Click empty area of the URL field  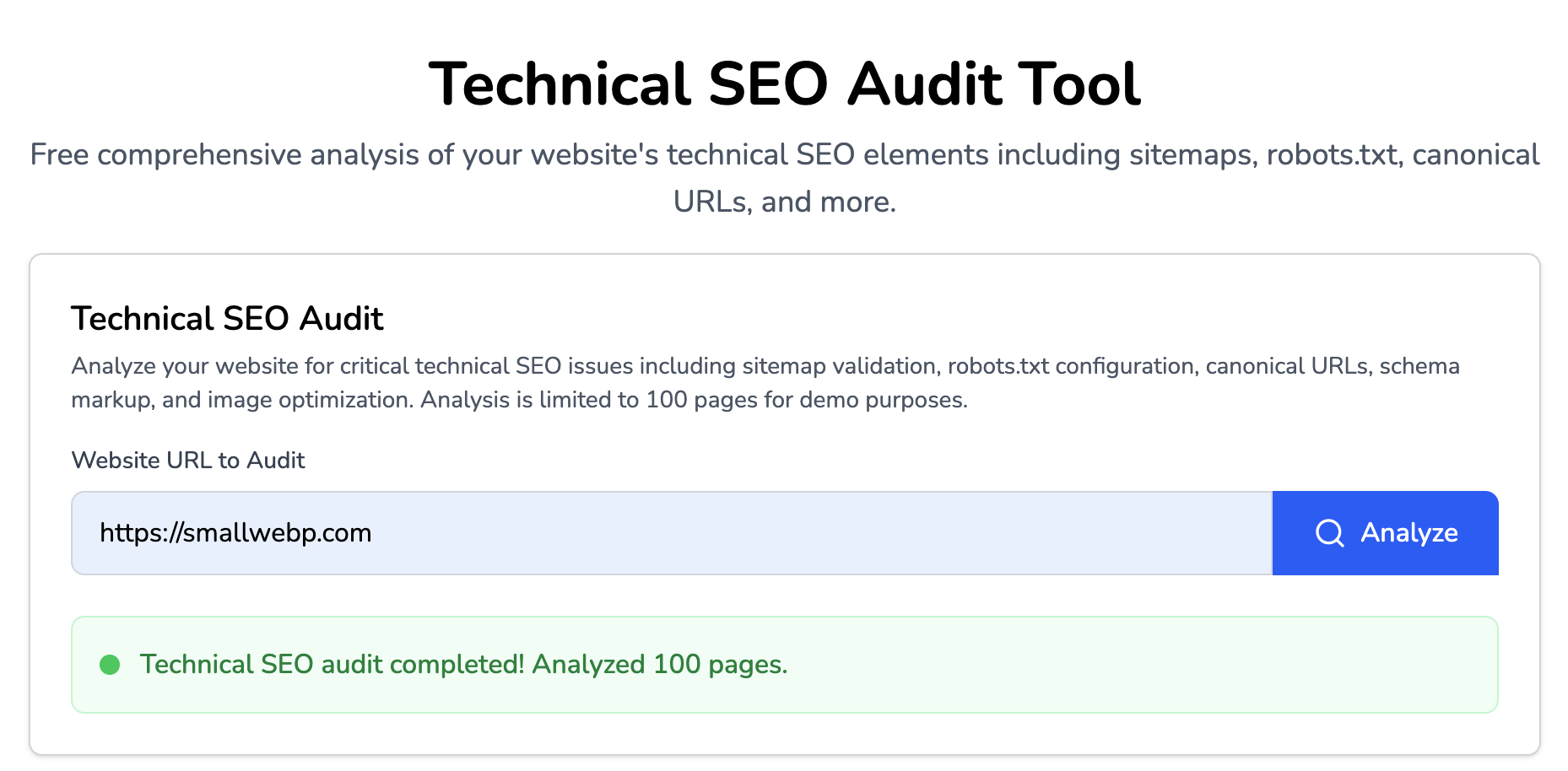click(844, 533)
